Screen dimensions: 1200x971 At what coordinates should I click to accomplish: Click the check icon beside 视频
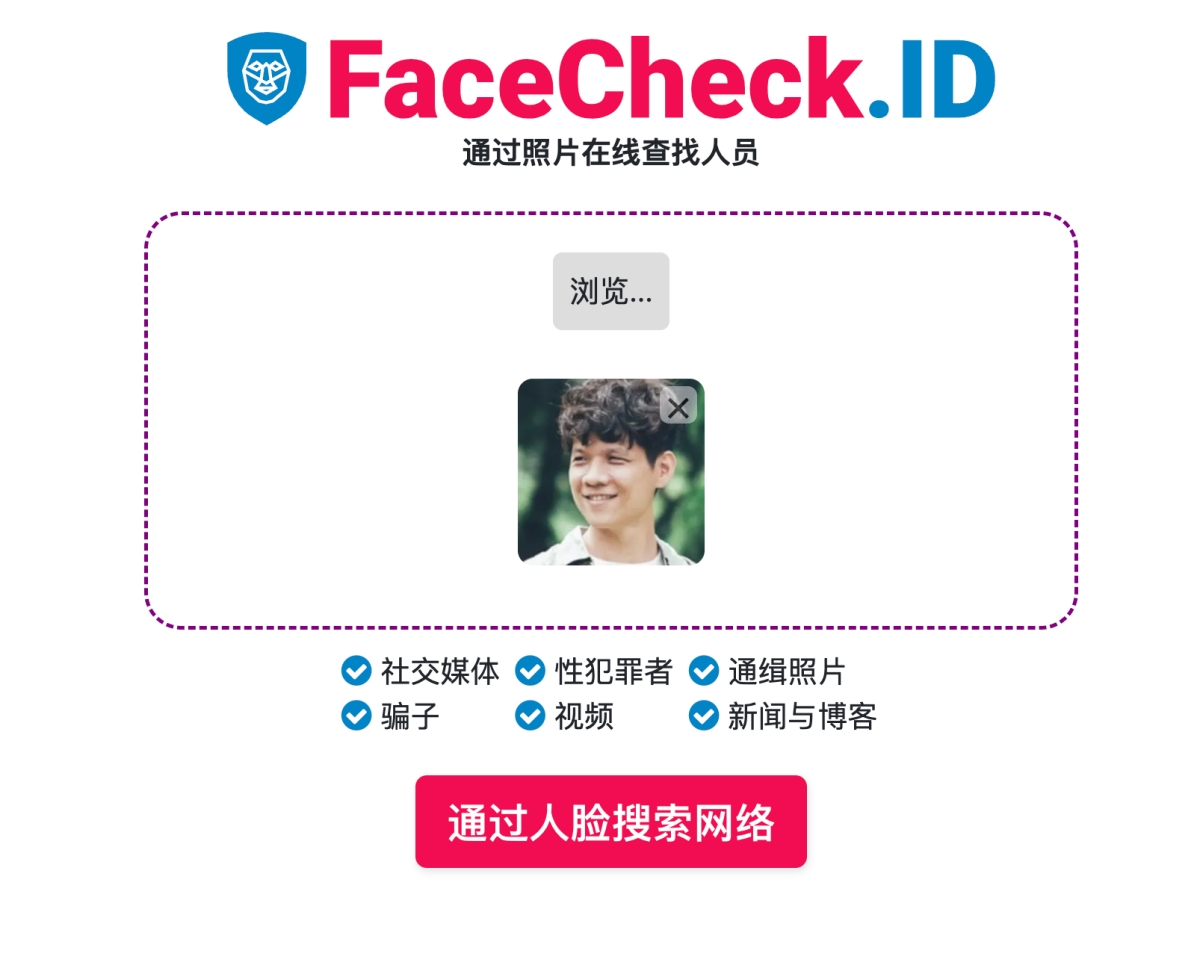coord(530,716)
